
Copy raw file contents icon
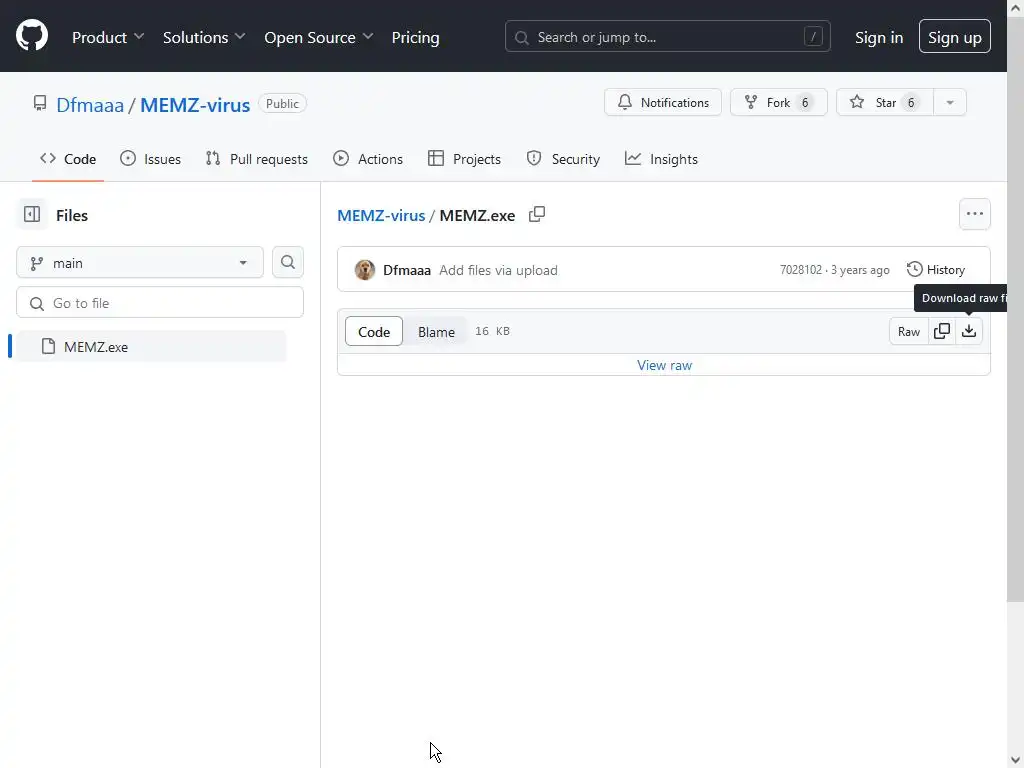(x=942, y=332)
